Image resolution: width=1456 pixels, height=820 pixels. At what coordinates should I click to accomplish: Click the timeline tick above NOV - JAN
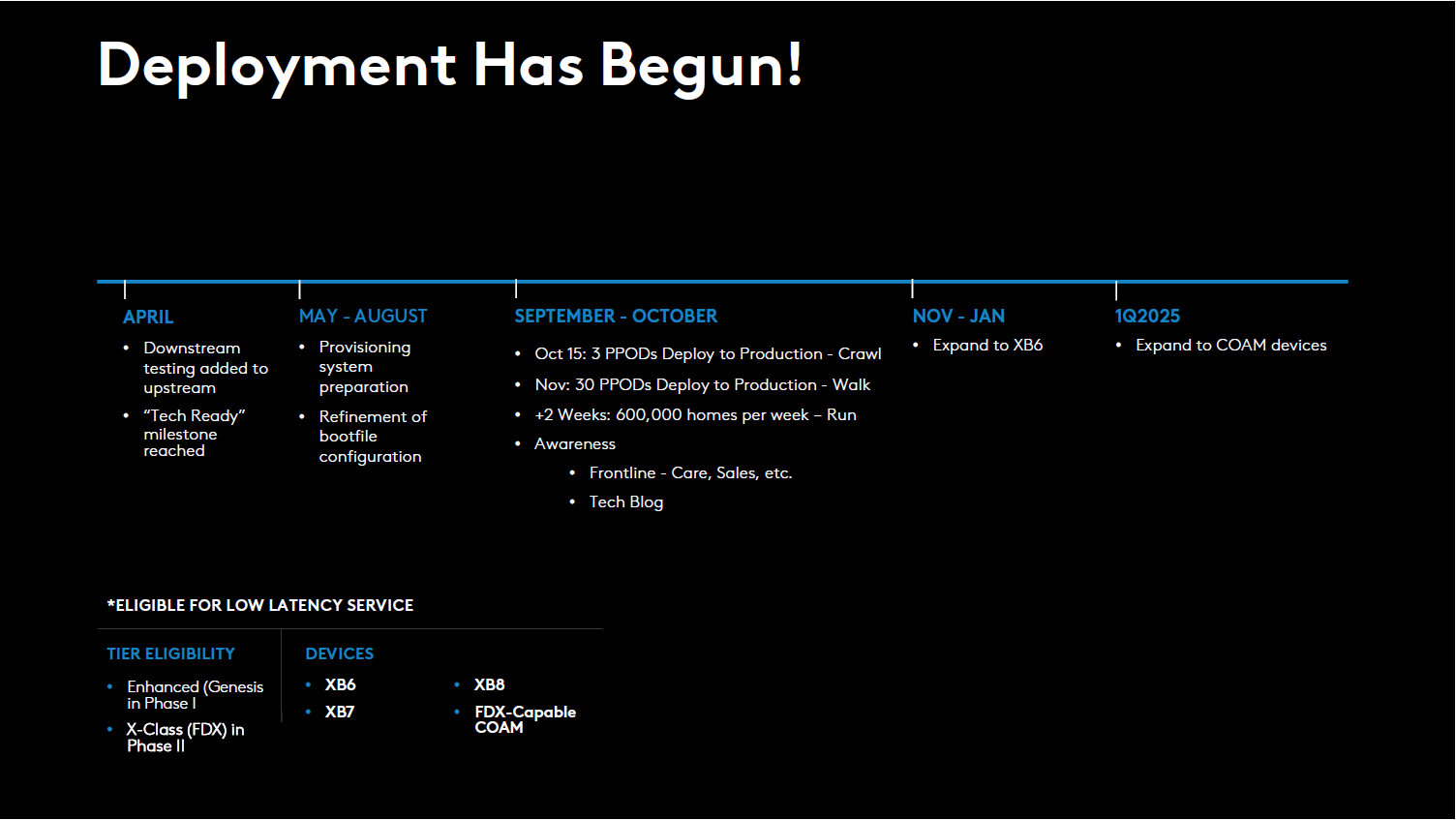912,289
